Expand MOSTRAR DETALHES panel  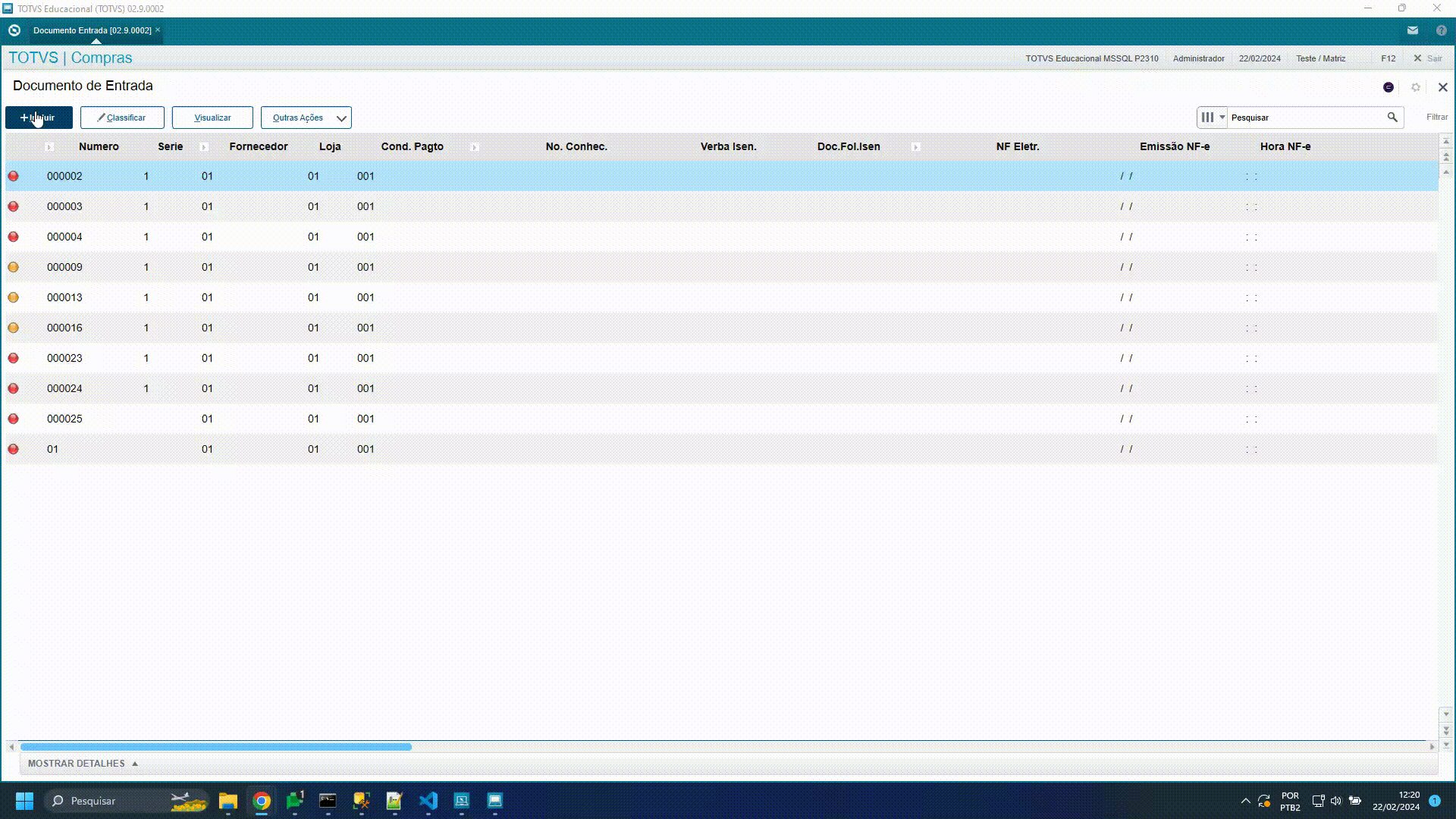(x=83, y=764)
